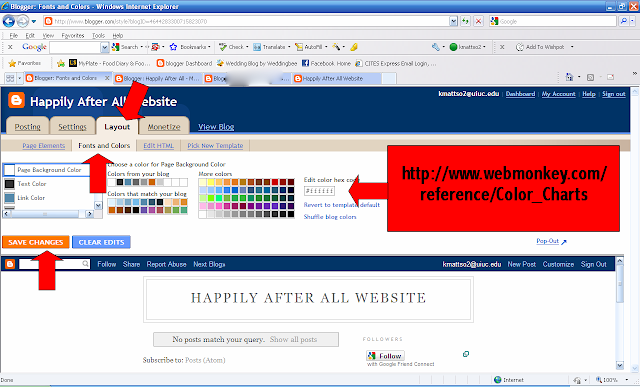Click the Blogger logo in the blue header
The width and height of the screenshot is (640, 387).
(x=16, y=100)
